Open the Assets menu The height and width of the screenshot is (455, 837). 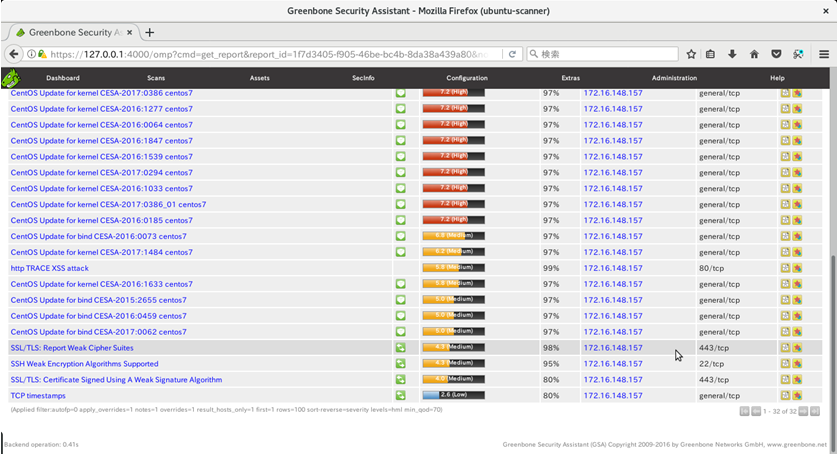tap(259, 78)
